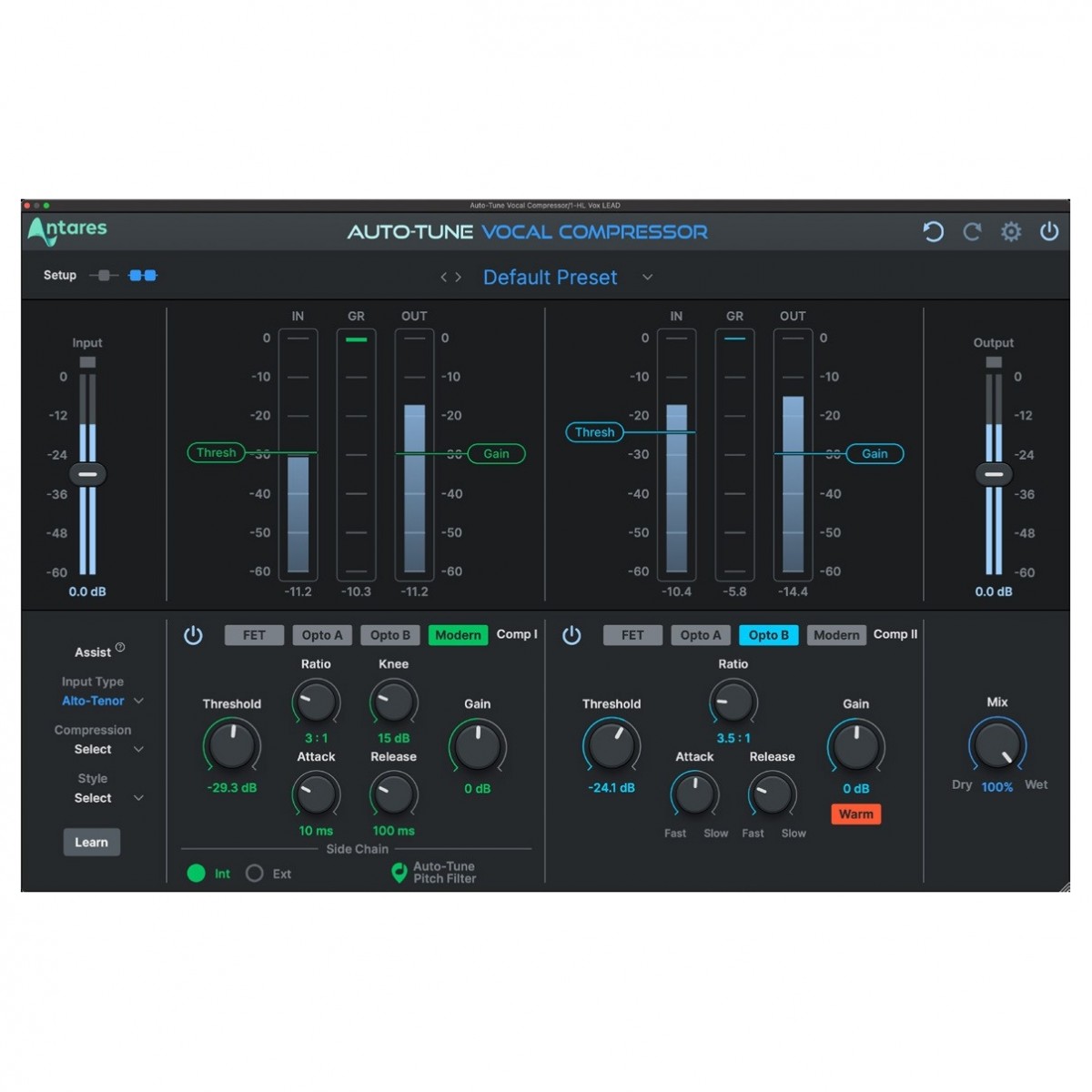The width and height of the screenshot is (1092, 1092).
Task: Click the redo arrow icon
Action: pyautogui.click(x=972, y=232)
